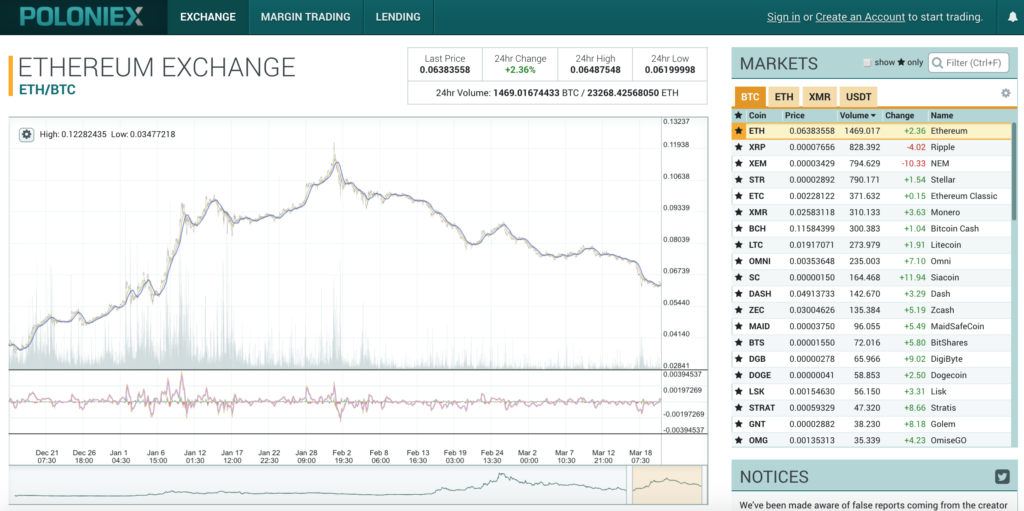Toggle the DASH favorite star
The height and width of the screenshot is (511, 1024).
pyautogui.click(x=739, y=294)
